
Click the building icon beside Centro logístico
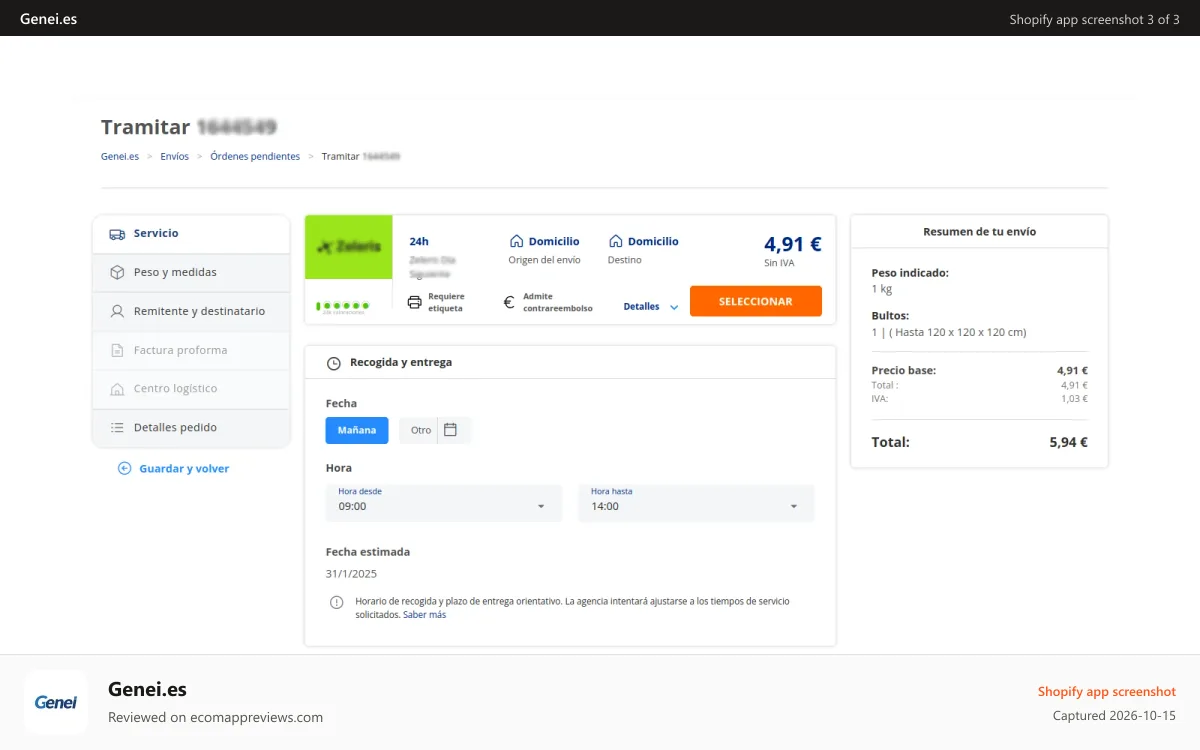117,388
